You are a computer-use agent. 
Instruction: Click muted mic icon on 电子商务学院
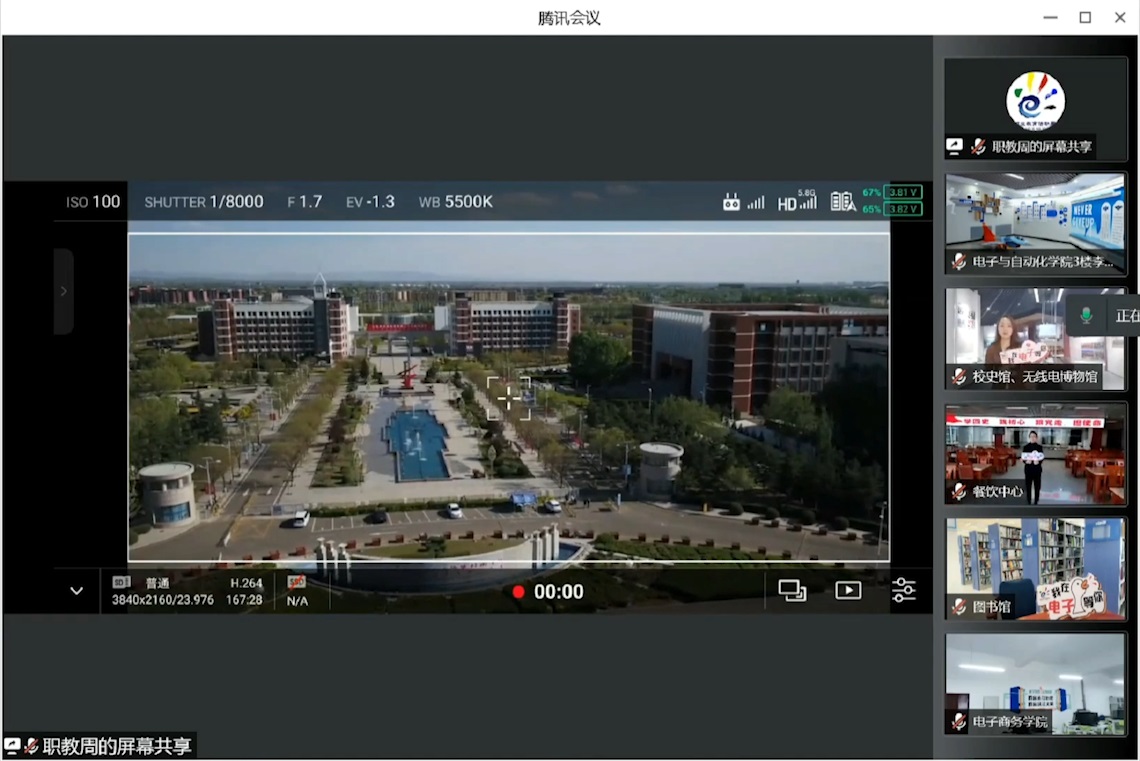959,721
